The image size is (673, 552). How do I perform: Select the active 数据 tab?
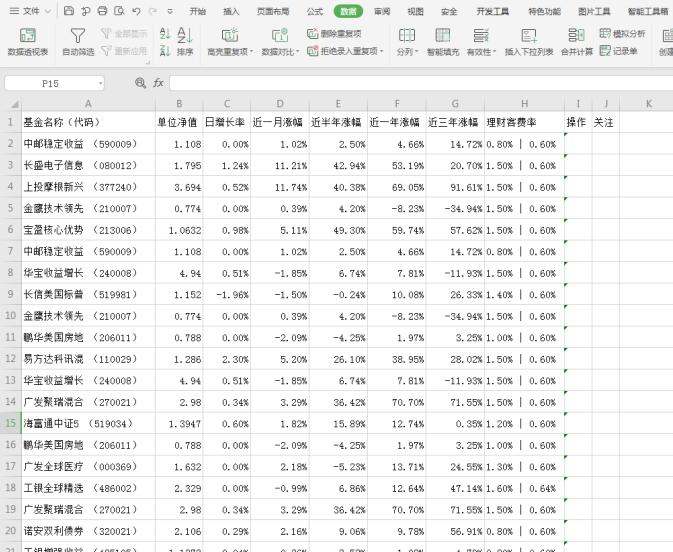click(x=348, y=11)
